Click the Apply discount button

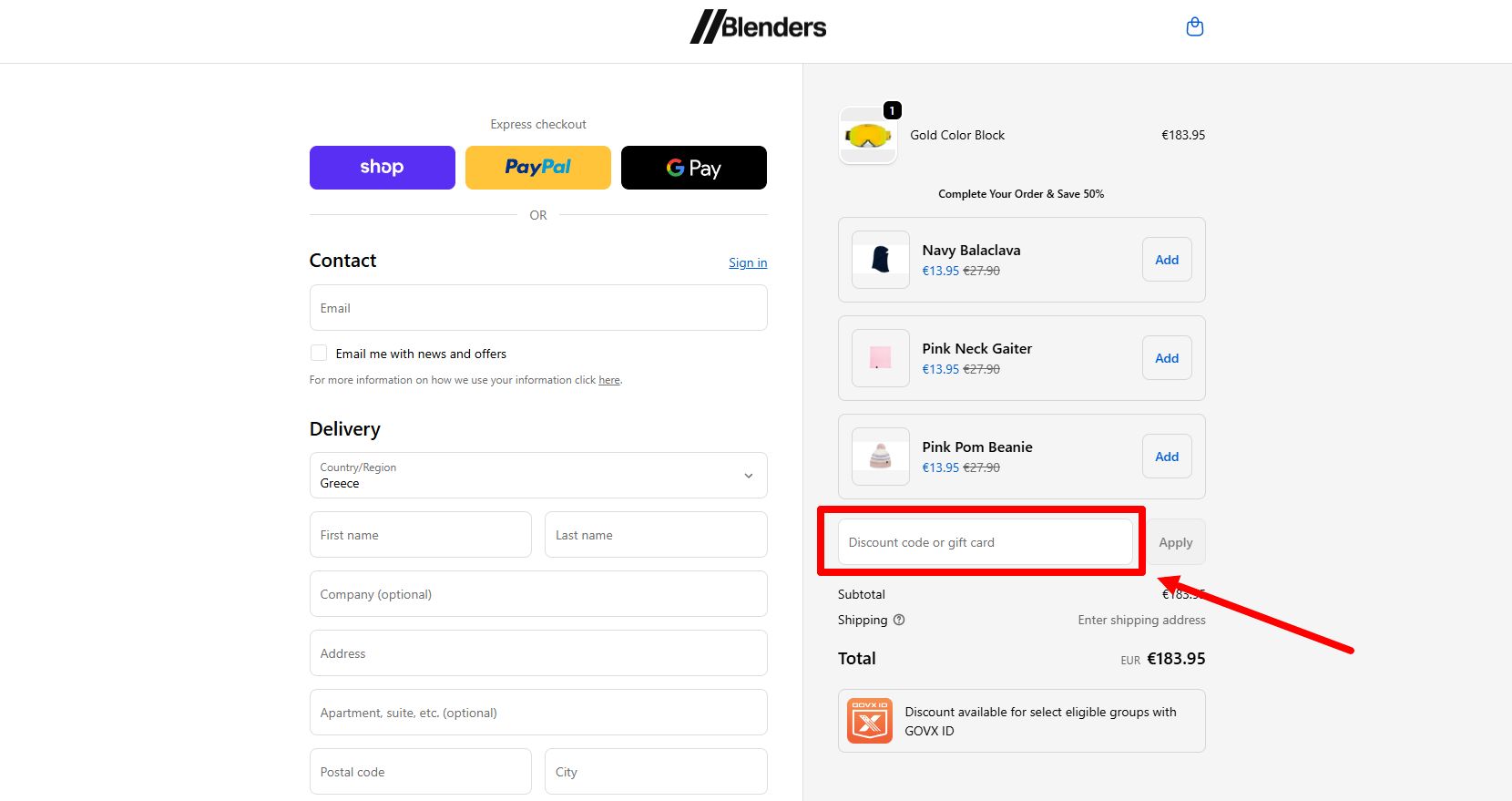coord(1176,542)
